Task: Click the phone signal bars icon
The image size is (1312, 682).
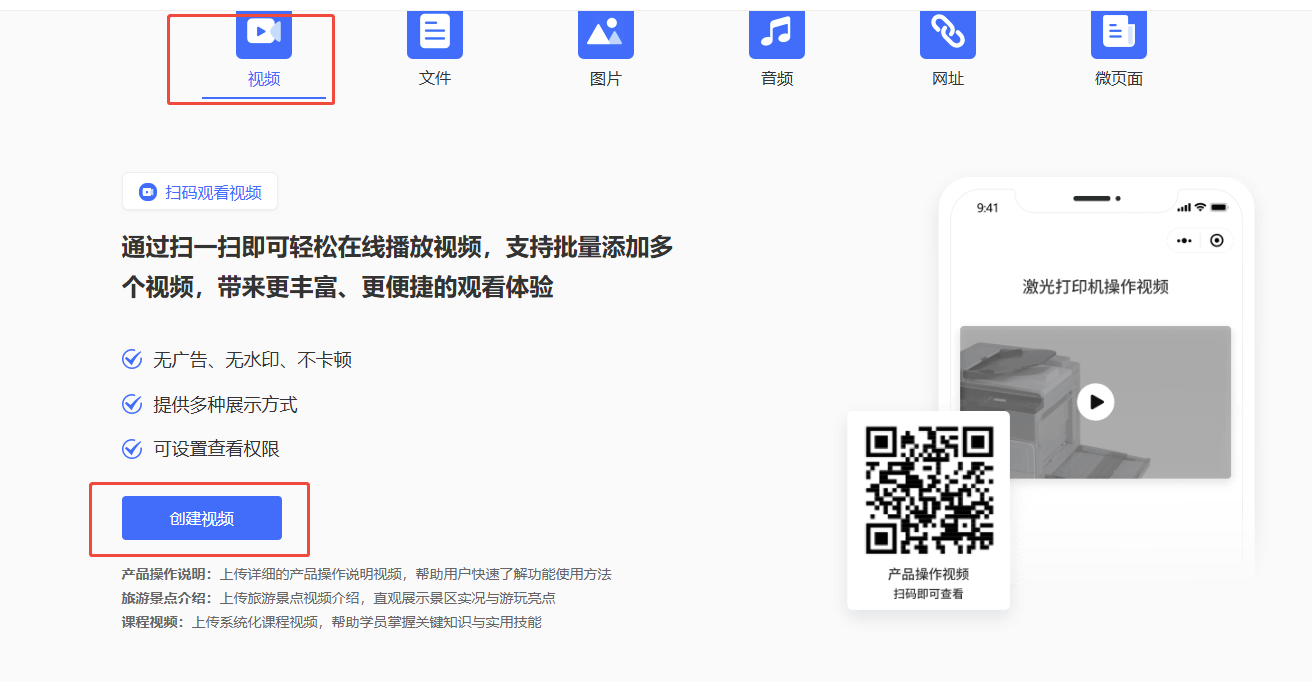Action: pos(1184,207)
